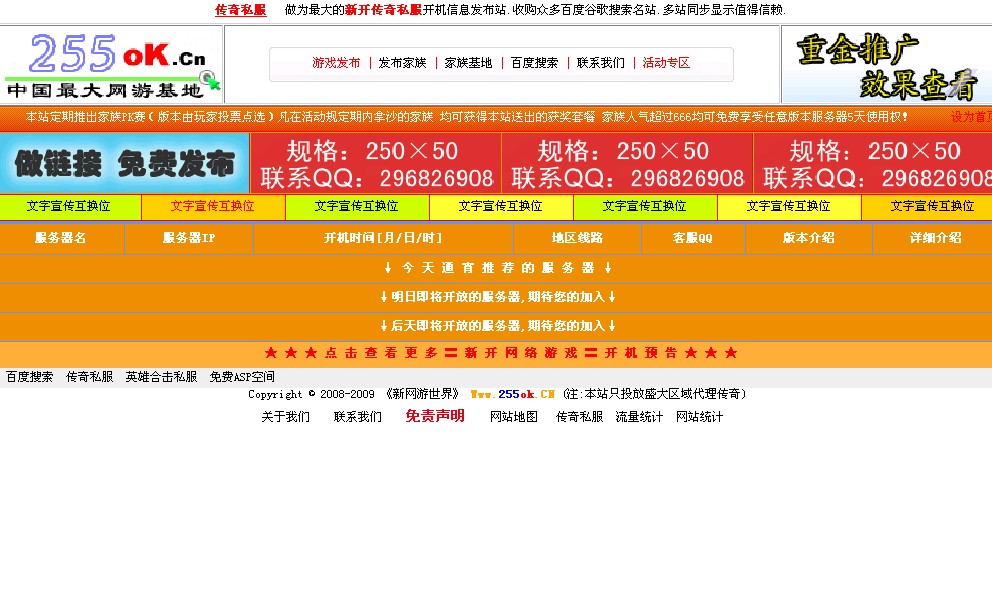Click the 流量统计 footer link

(638, 417)
